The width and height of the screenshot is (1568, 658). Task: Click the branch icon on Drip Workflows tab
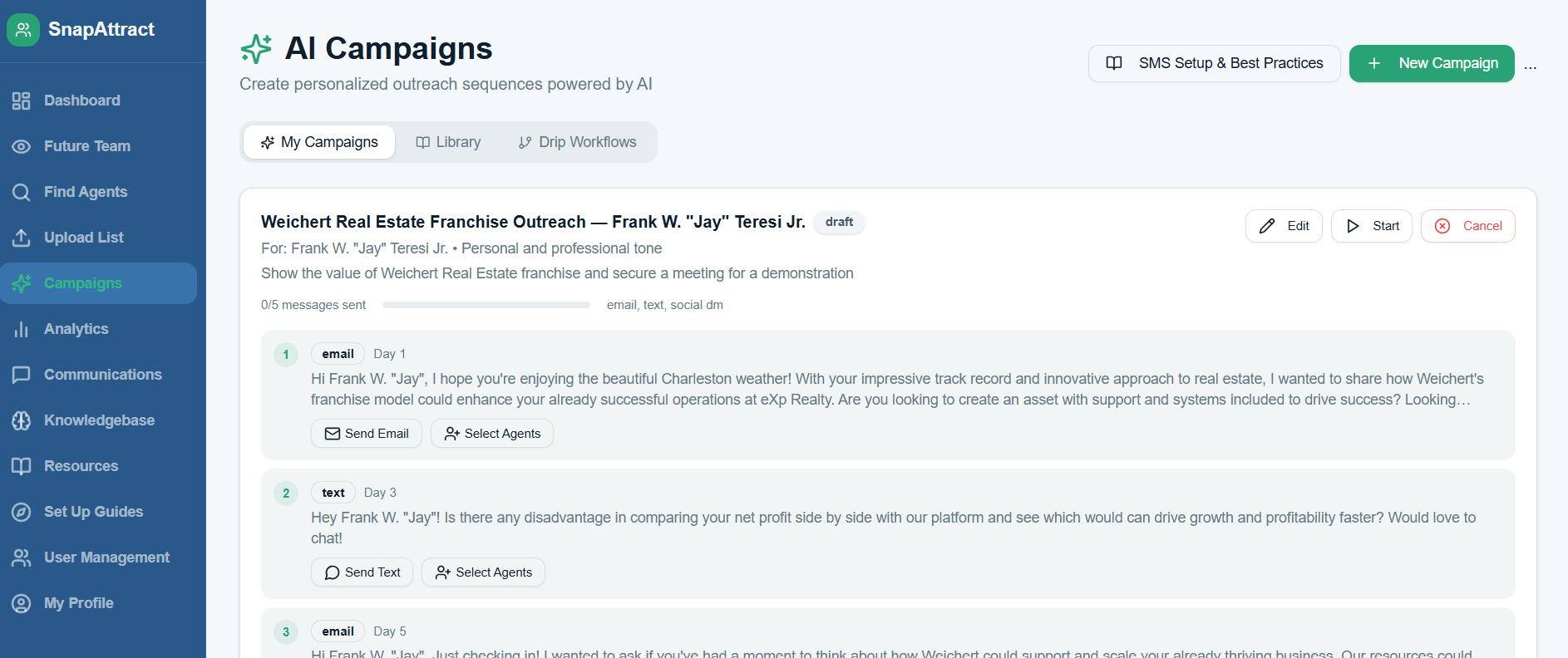tap(525, 143)
